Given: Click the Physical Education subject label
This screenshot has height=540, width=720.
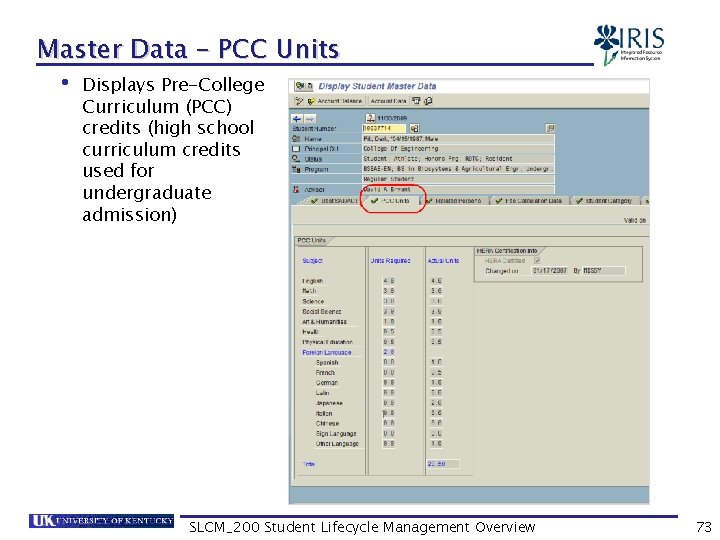Looking at the screenshot, I should click(x=327, y=342).
